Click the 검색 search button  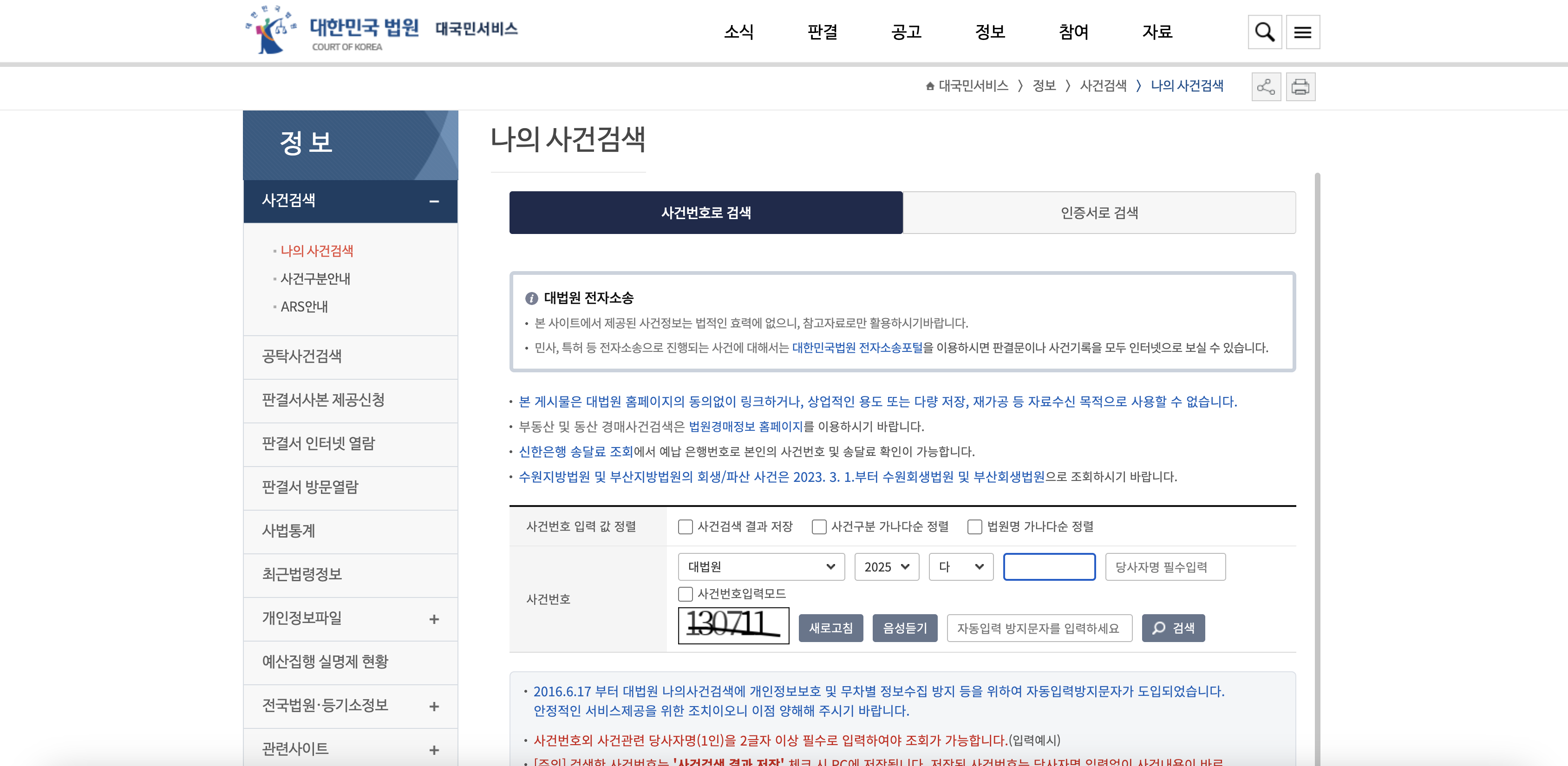(1173, 628)
